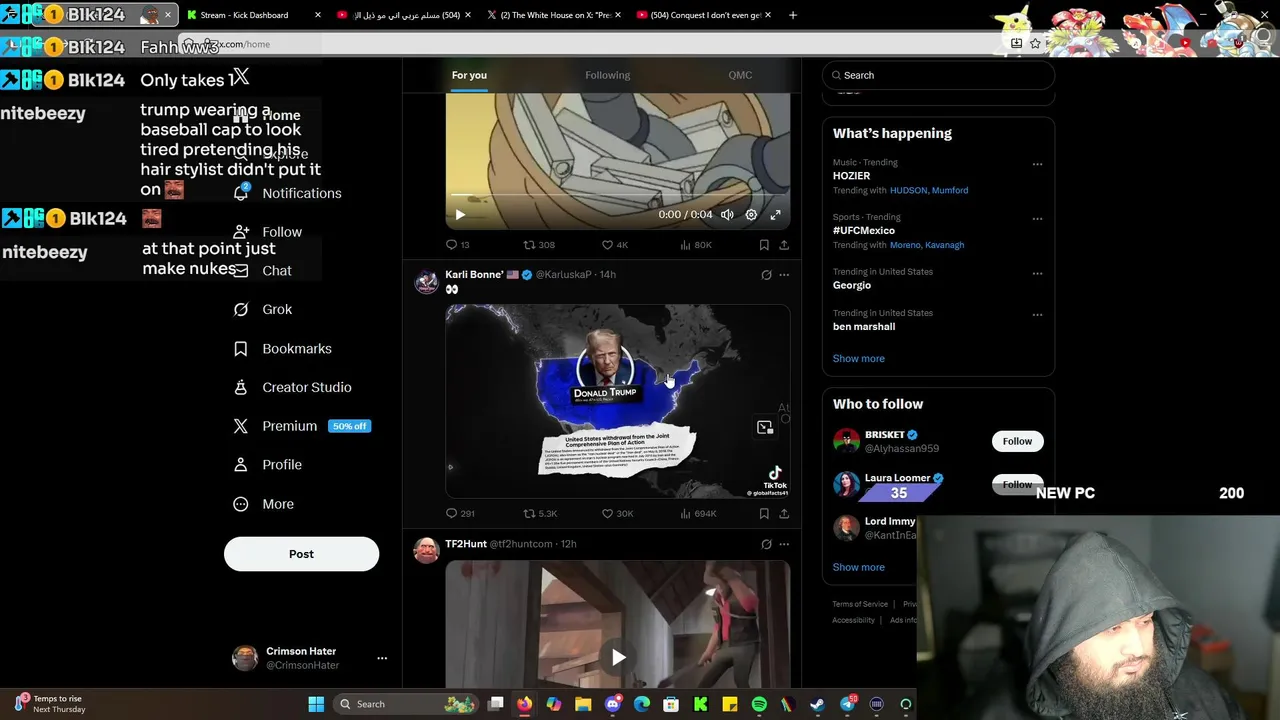
Task: Open the Georgio trending topic
Action: pyautogui.click(x=852, y=286)
